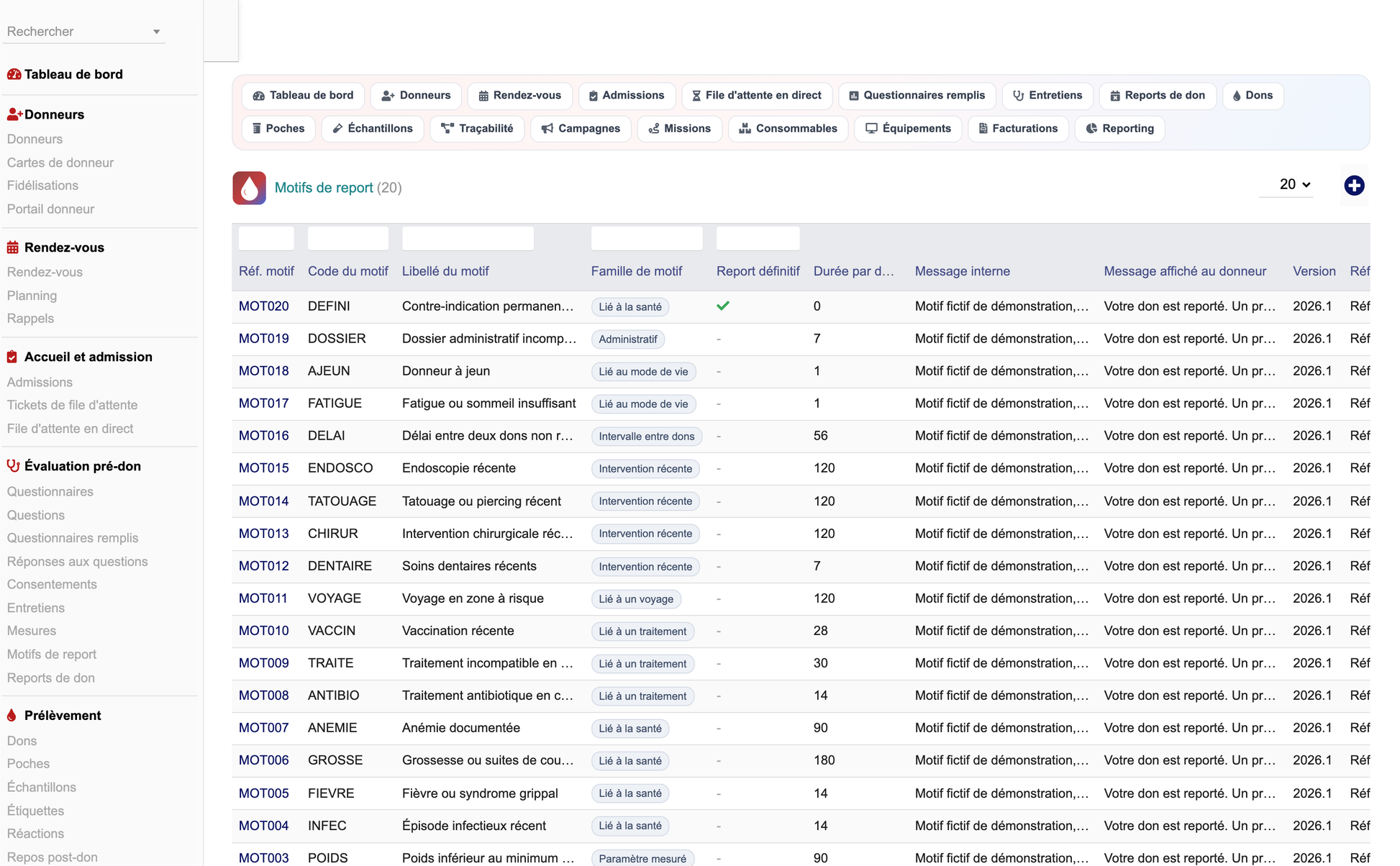The image size is (1400, 866).
Task: Click the Intervalle entre dons badge
Action: click(647, 437)
